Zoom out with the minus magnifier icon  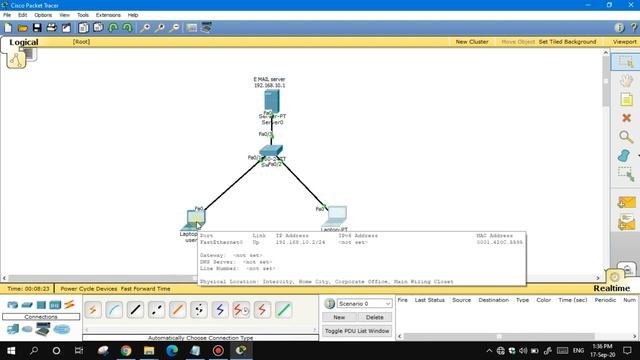click(174, 28)
